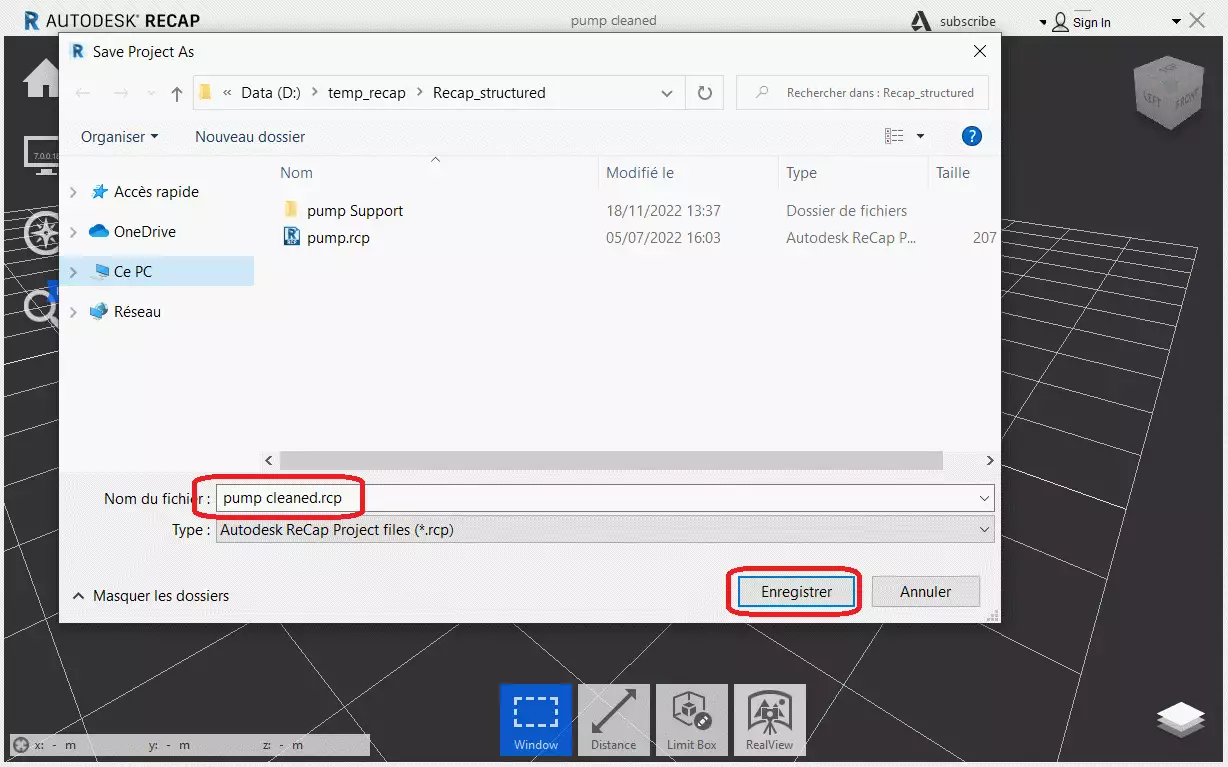Image resolution: width=1228 pixels, height=767 pixels.
Task: Click the search field Rechercher dans Recap_structured
Action: [x=862, y=93]
